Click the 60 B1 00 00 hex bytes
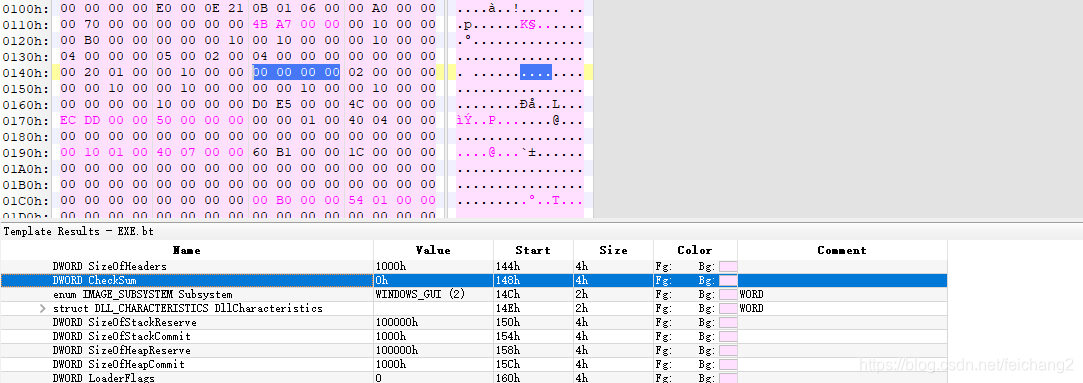Screen dimensions: 1083x383 tap(296, 153)
